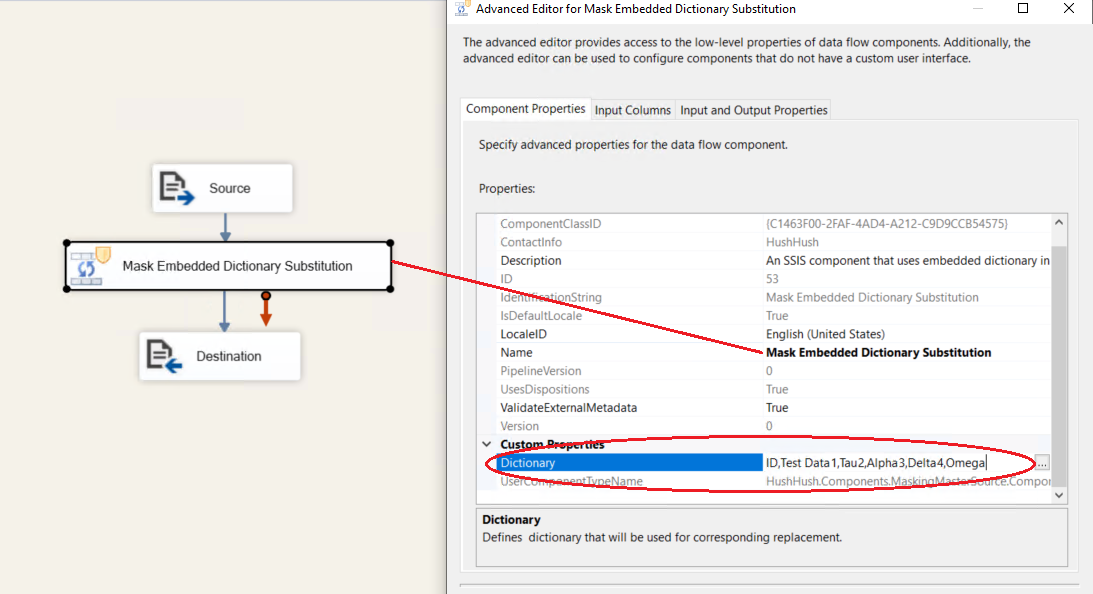This screenshot has width=1093, height=594.
Task: Select the blue arrow from Source to Mask
Action: [226, 226]
